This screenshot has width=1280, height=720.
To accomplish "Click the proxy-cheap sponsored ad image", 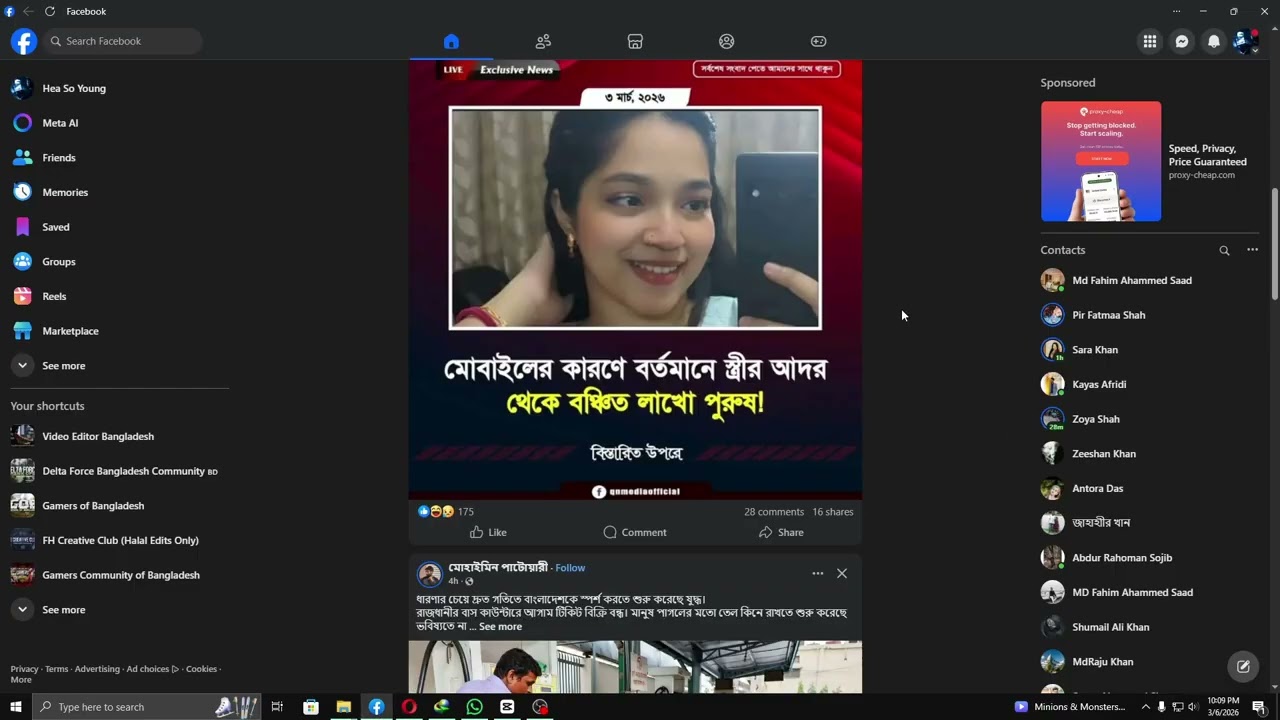I will click(1101, 161).
